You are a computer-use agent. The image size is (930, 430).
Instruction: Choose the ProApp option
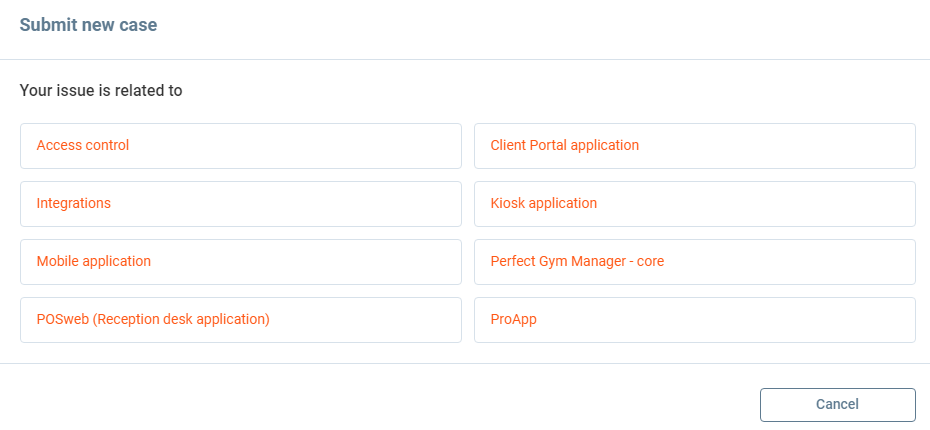(694, 320)
